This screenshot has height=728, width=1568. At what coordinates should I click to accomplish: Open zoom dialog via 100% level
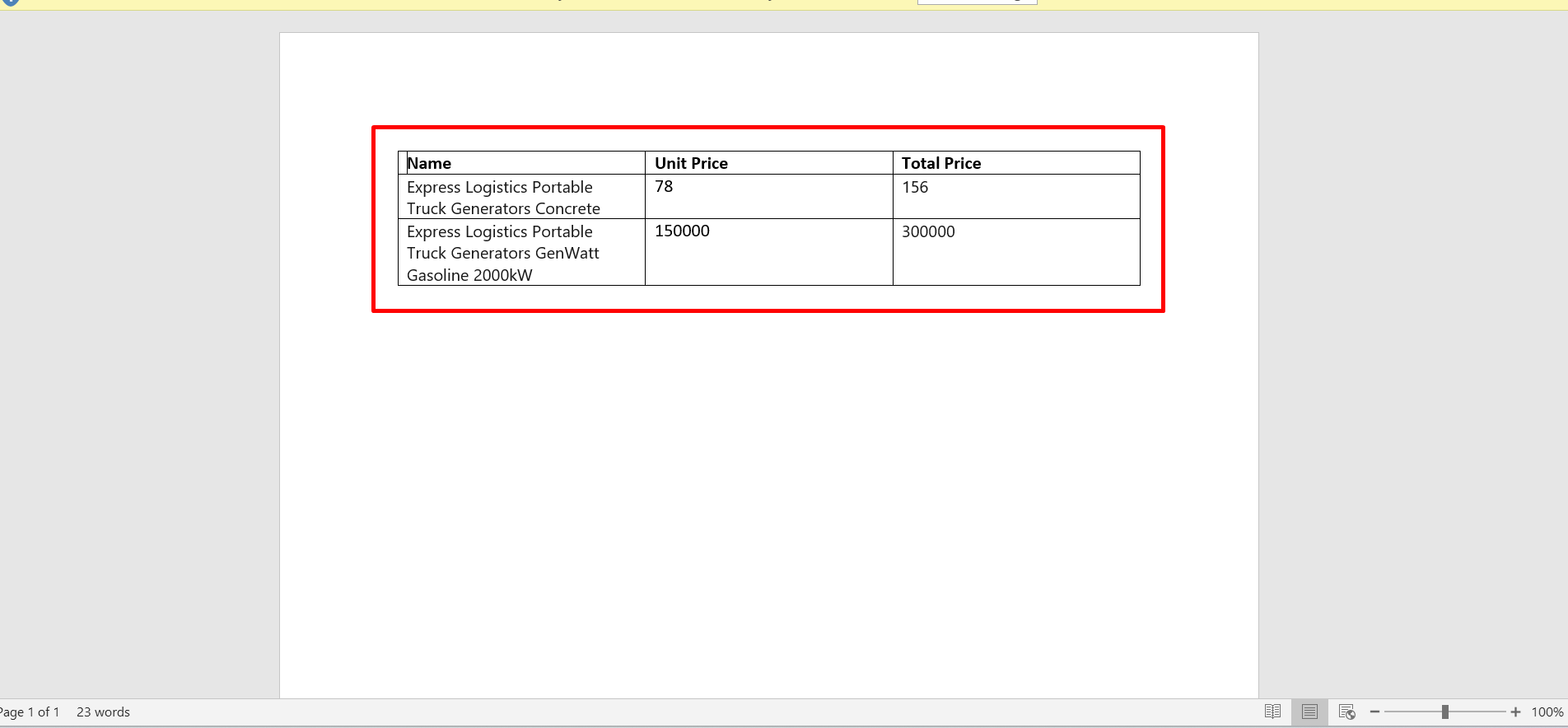(x=1547, y=712)
